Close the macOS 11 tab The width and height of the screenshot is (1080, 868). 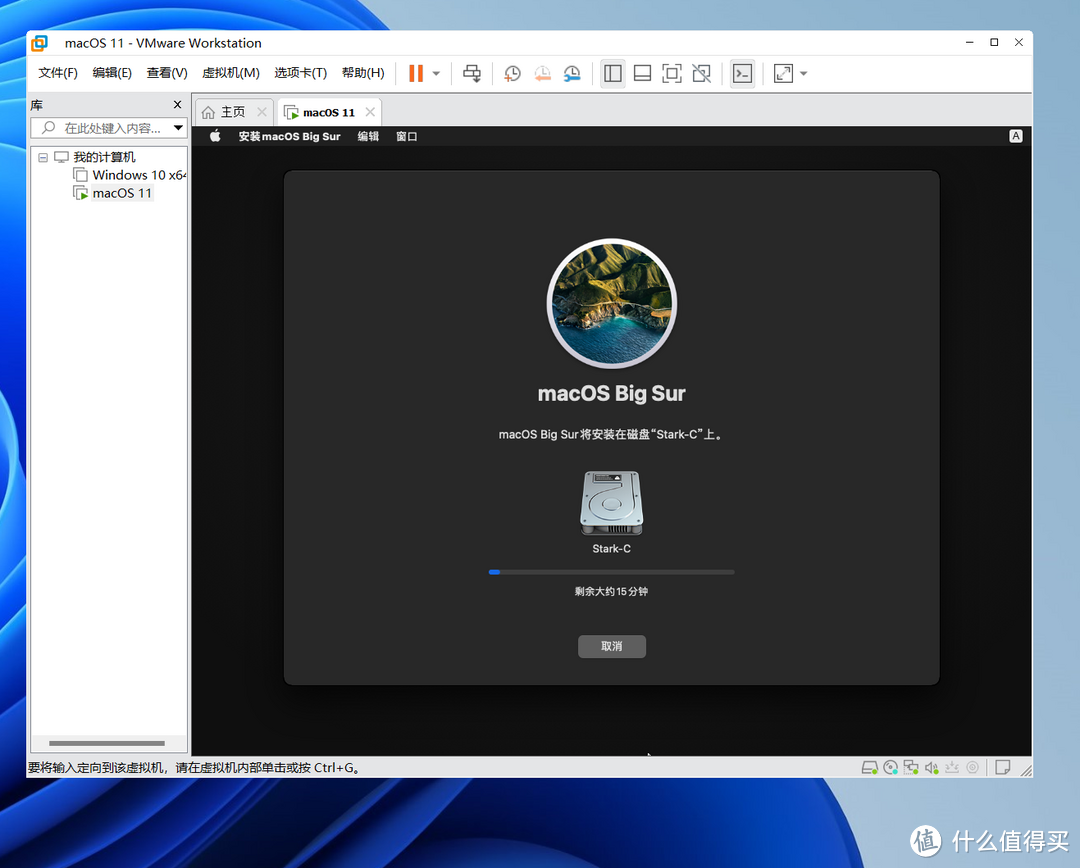(370, 112)
